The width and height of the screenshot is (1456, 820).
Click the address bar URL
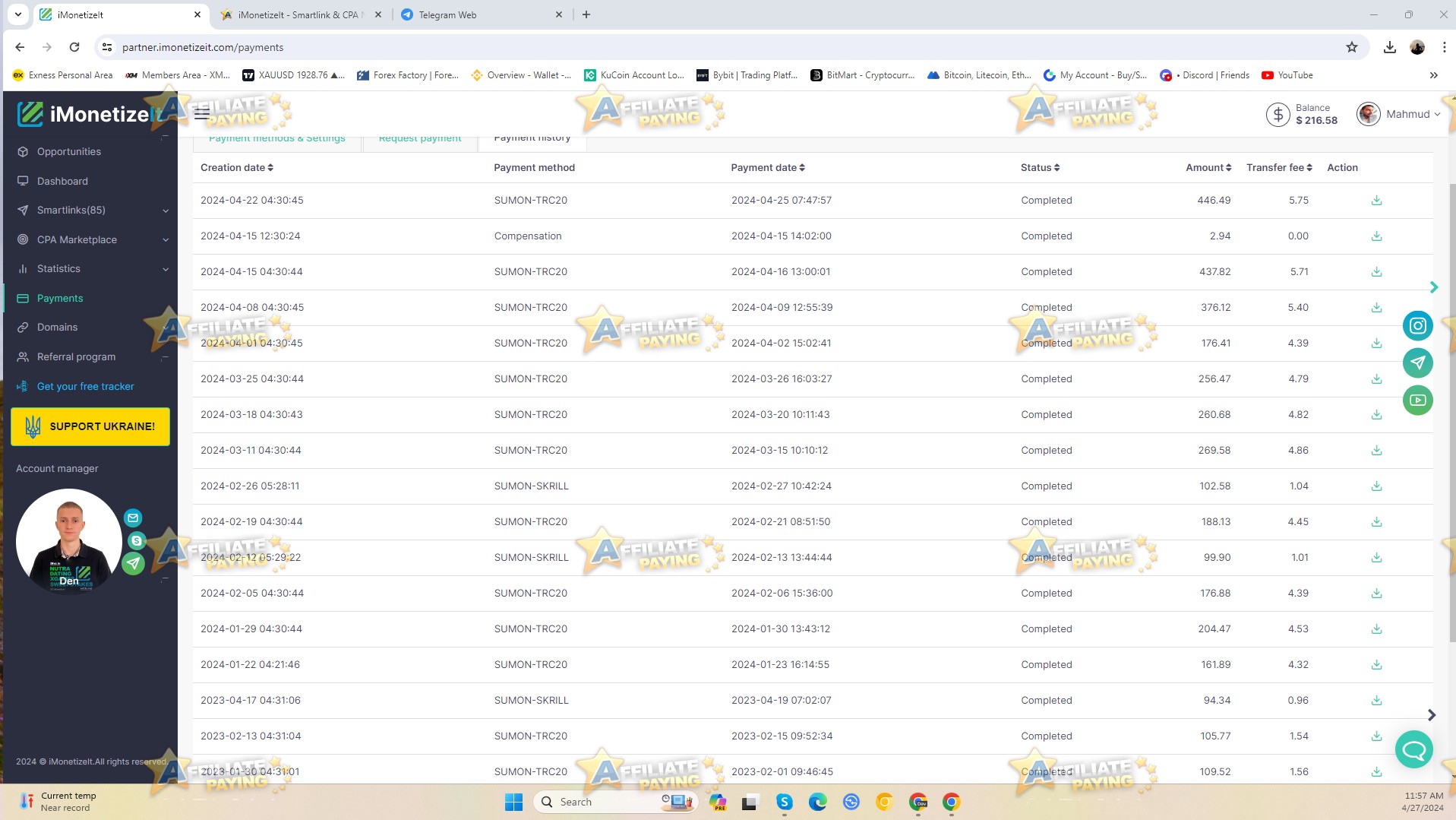(203, 47)
